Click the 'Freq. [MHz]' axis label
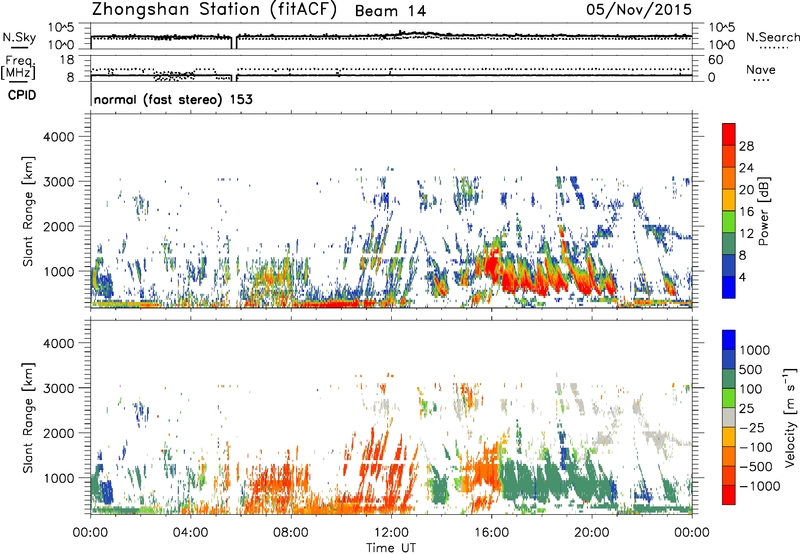The image size is (800, 554). [x=18, y=68]
